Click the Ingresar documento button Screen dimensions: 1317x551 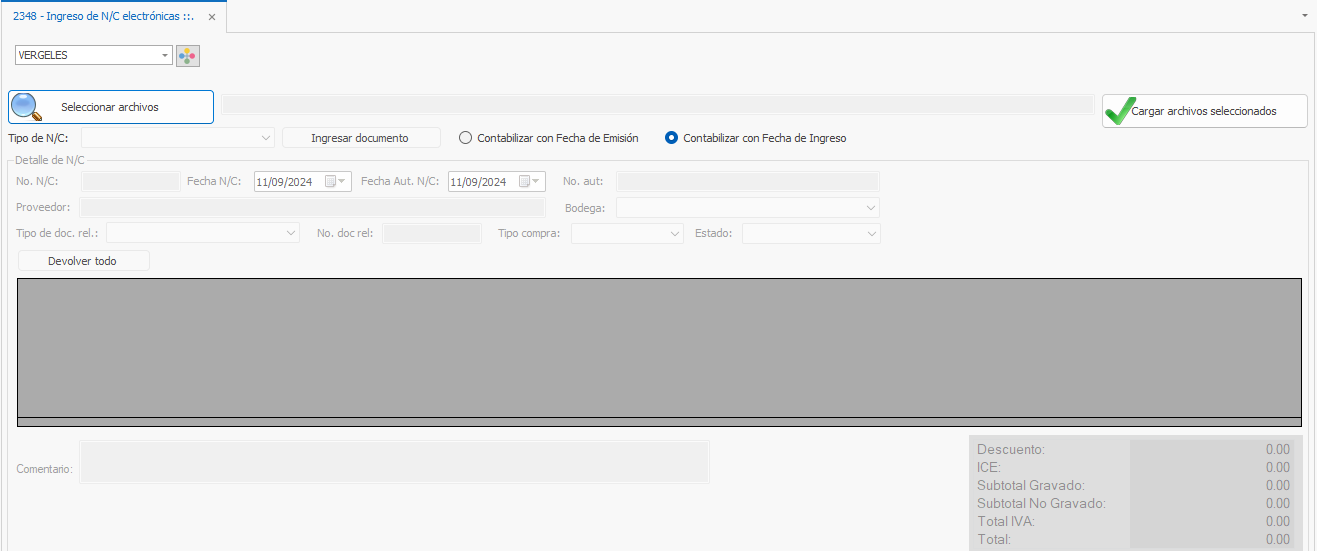coord(360,138)
